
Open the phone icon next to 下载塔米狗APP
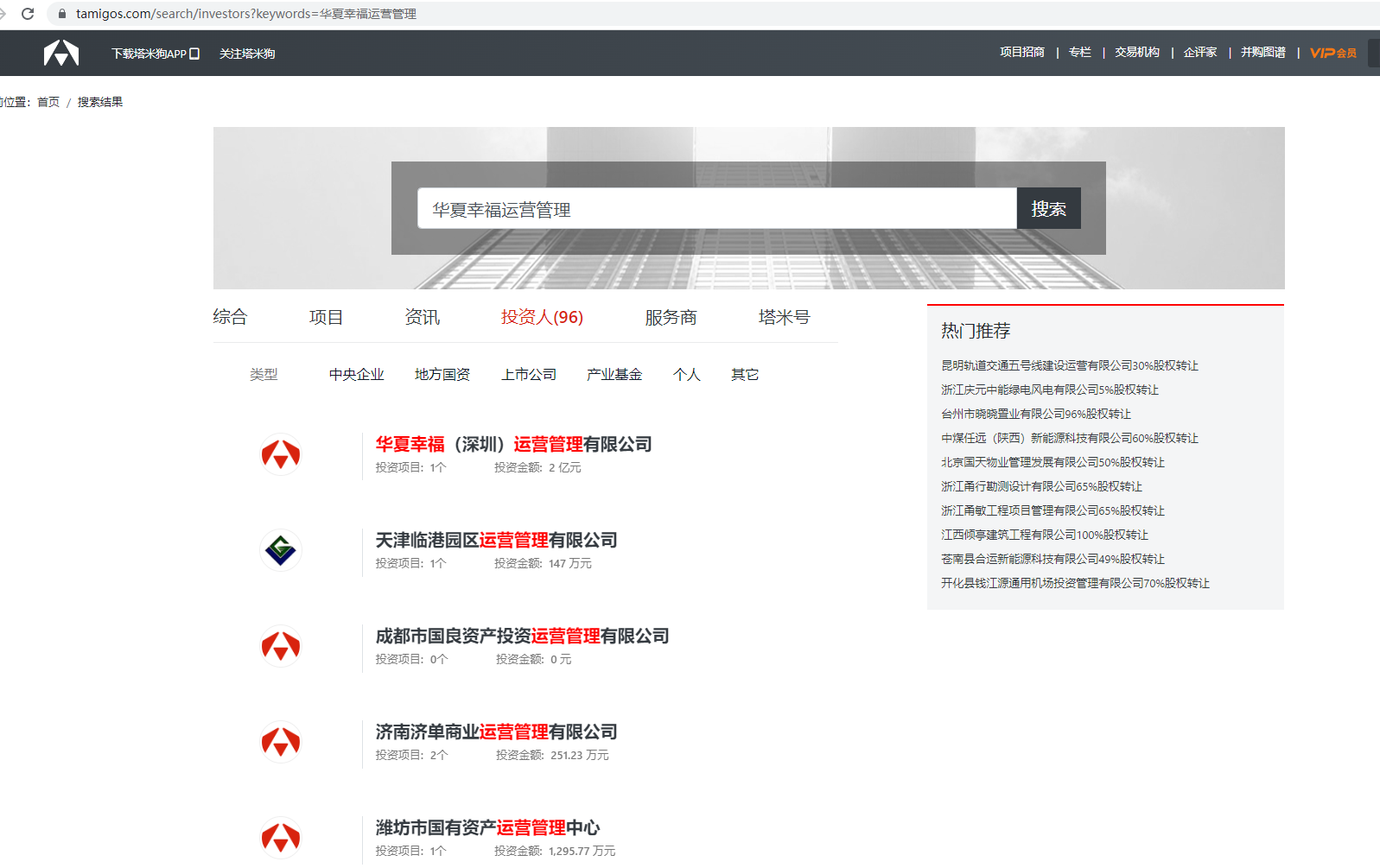pyautogui.click(x=194, y=54)
